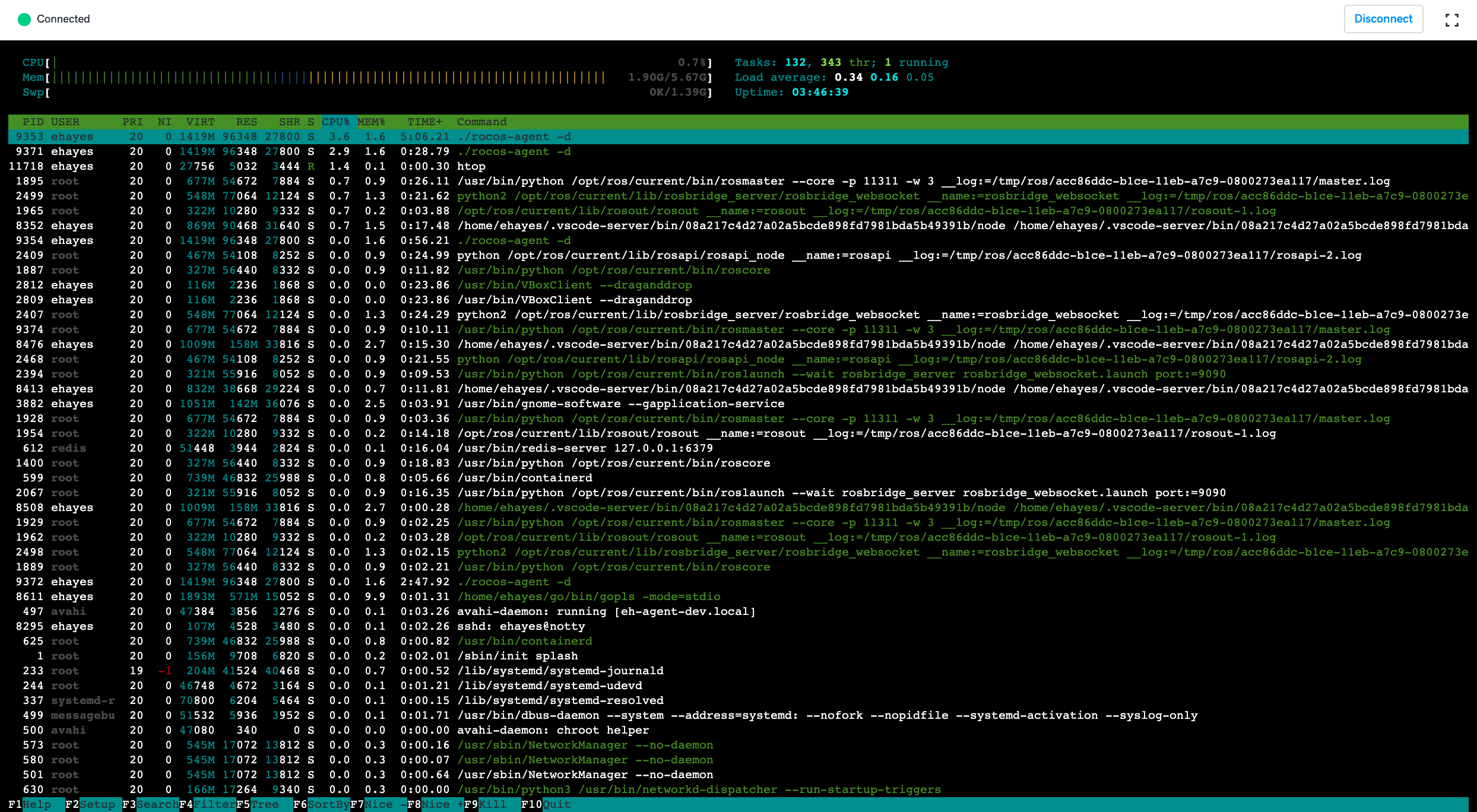This screenshot has height=812, width=1477.
Task: Open F2 Setup in htop footer
Action: tap(91, 804)
